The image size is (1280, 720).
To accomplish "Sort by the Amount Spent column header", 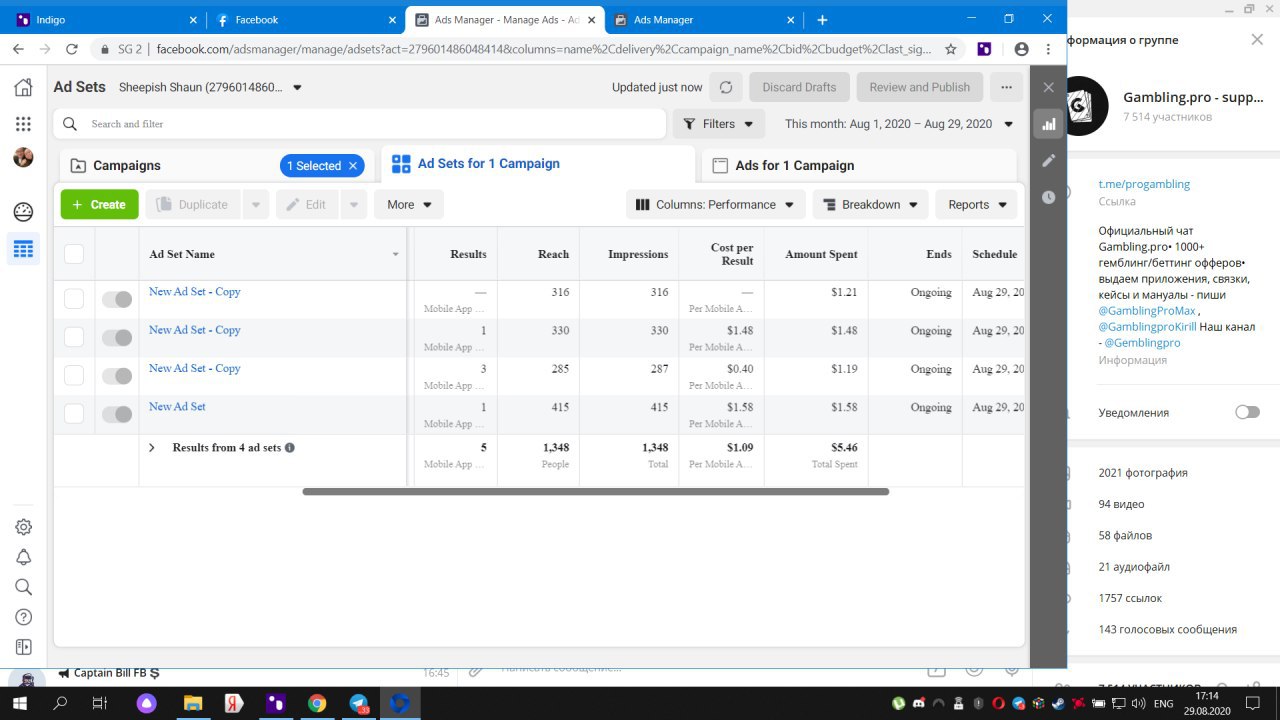I will [x=821, y=254].
